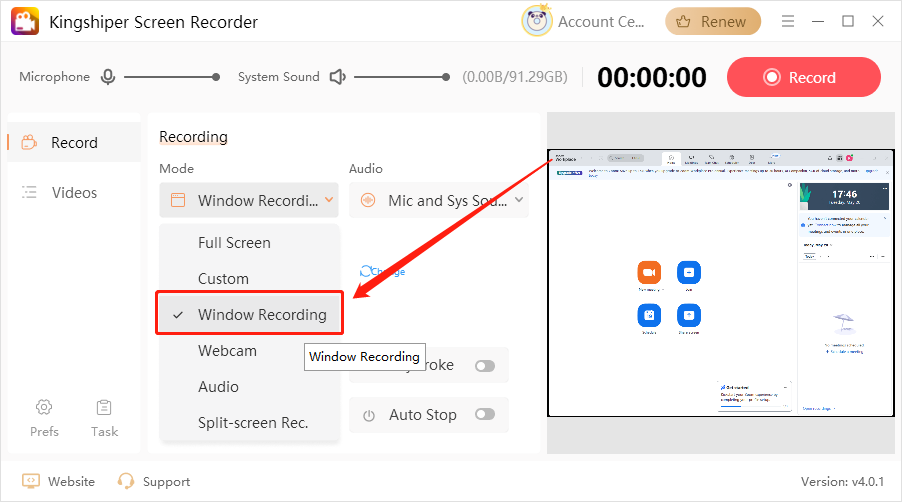Toggle the keystroke display switch
902x502 pixels.
485,366
